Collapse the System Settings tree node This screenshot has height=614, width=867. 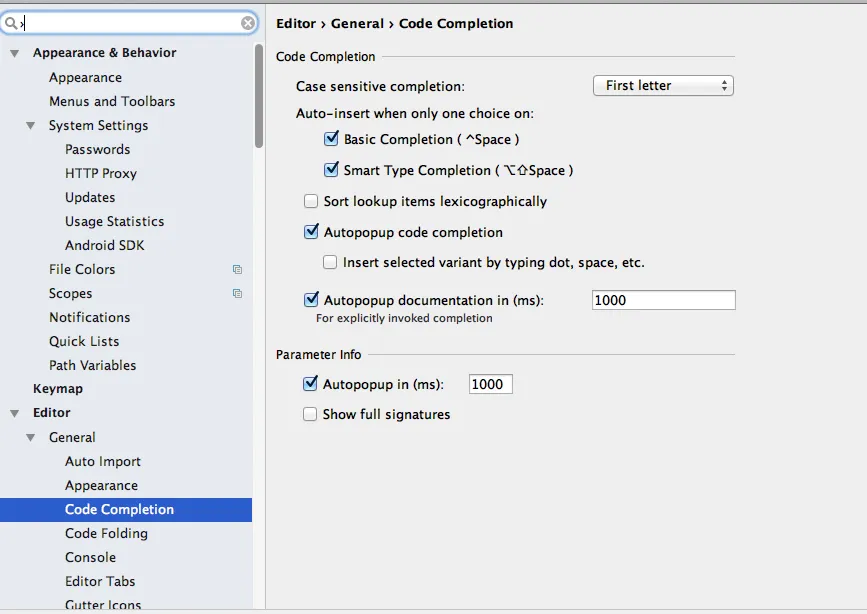pos(31,126)
